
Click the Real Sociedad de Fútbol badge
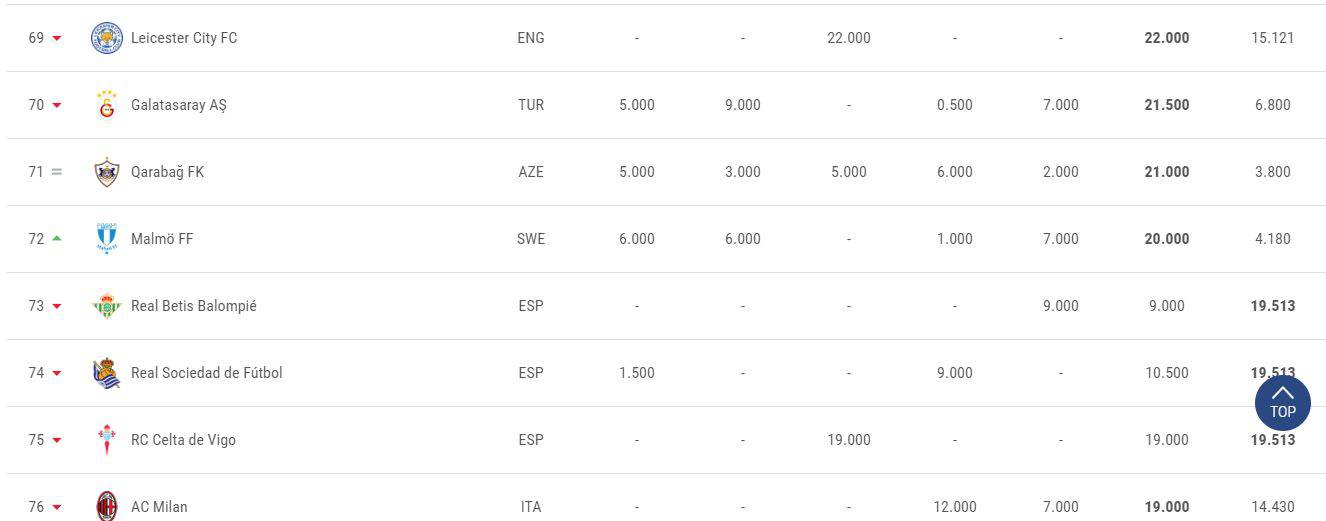(107, 373)
